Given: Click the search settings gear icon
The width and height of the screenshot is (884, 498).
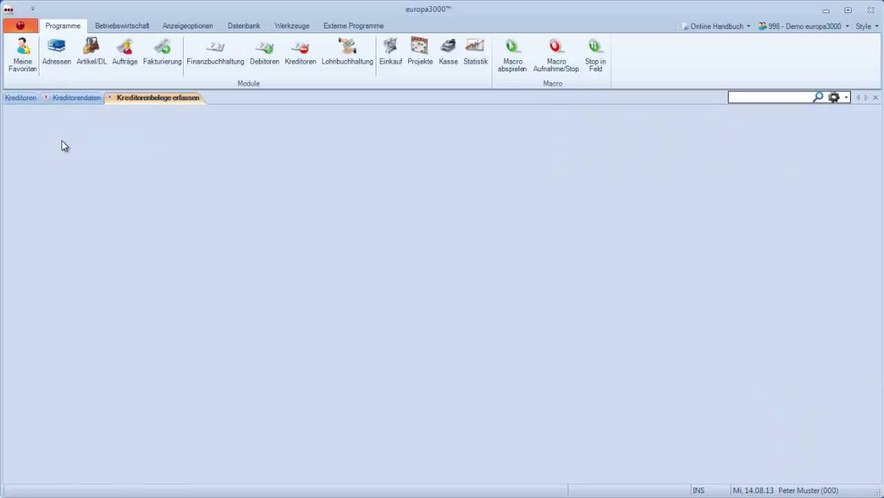Looking at the screenshot, I should [x=834, y=97].
